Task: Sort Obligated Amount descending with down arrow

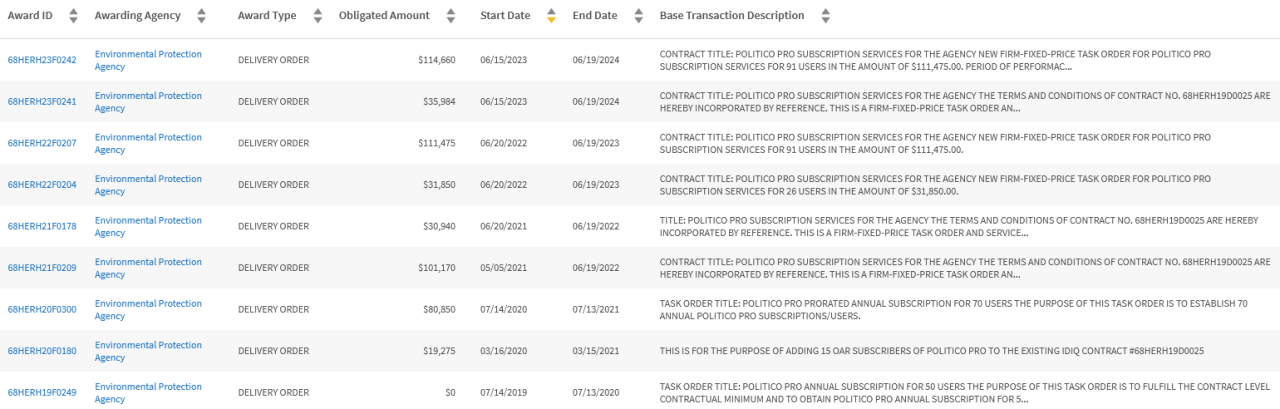Action: pos(450,20)
